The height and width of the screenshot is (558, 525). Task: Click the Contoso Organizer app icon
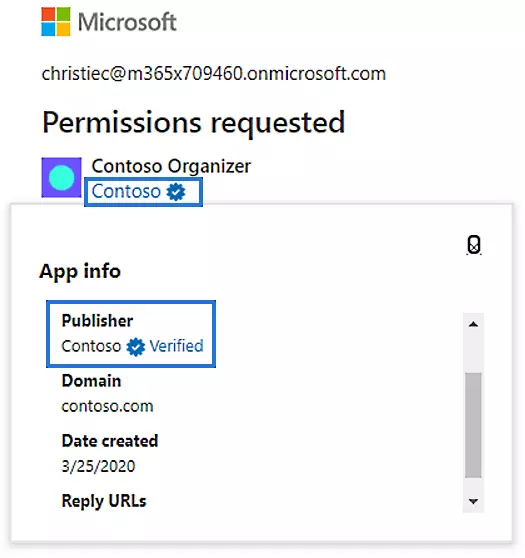pyautogui.click(x=61, y=177)
